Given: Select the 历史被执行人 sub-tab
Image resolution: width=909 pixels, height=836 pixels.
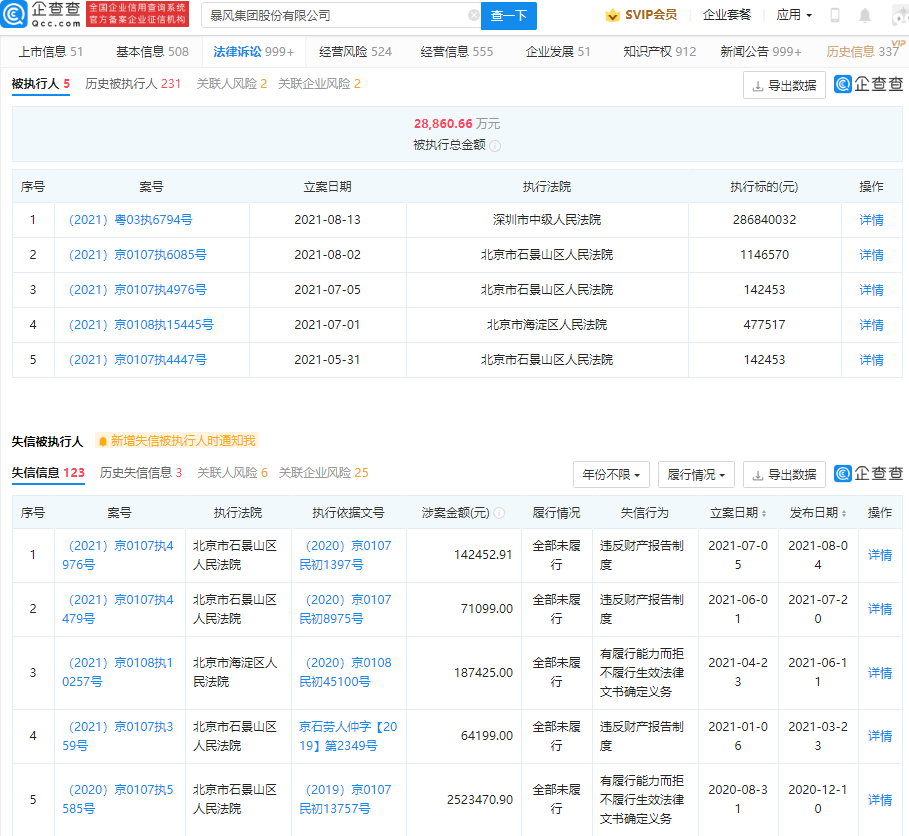Looking at the screenshot, I should [132, 84].
